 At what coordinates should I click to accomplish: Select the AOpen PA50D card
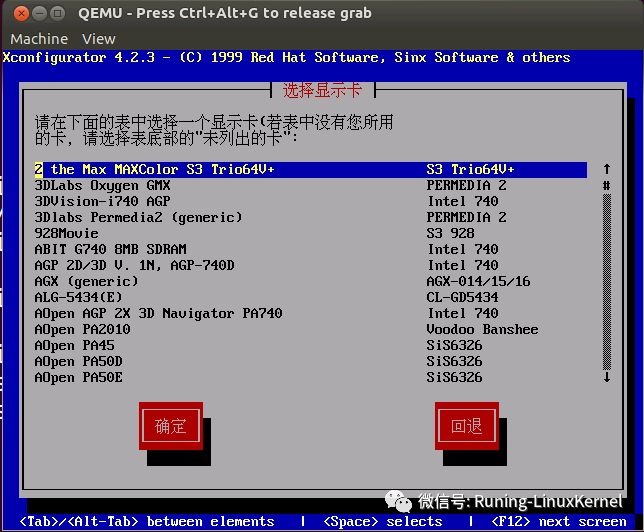pyautogui.click(x=310, y=362)
